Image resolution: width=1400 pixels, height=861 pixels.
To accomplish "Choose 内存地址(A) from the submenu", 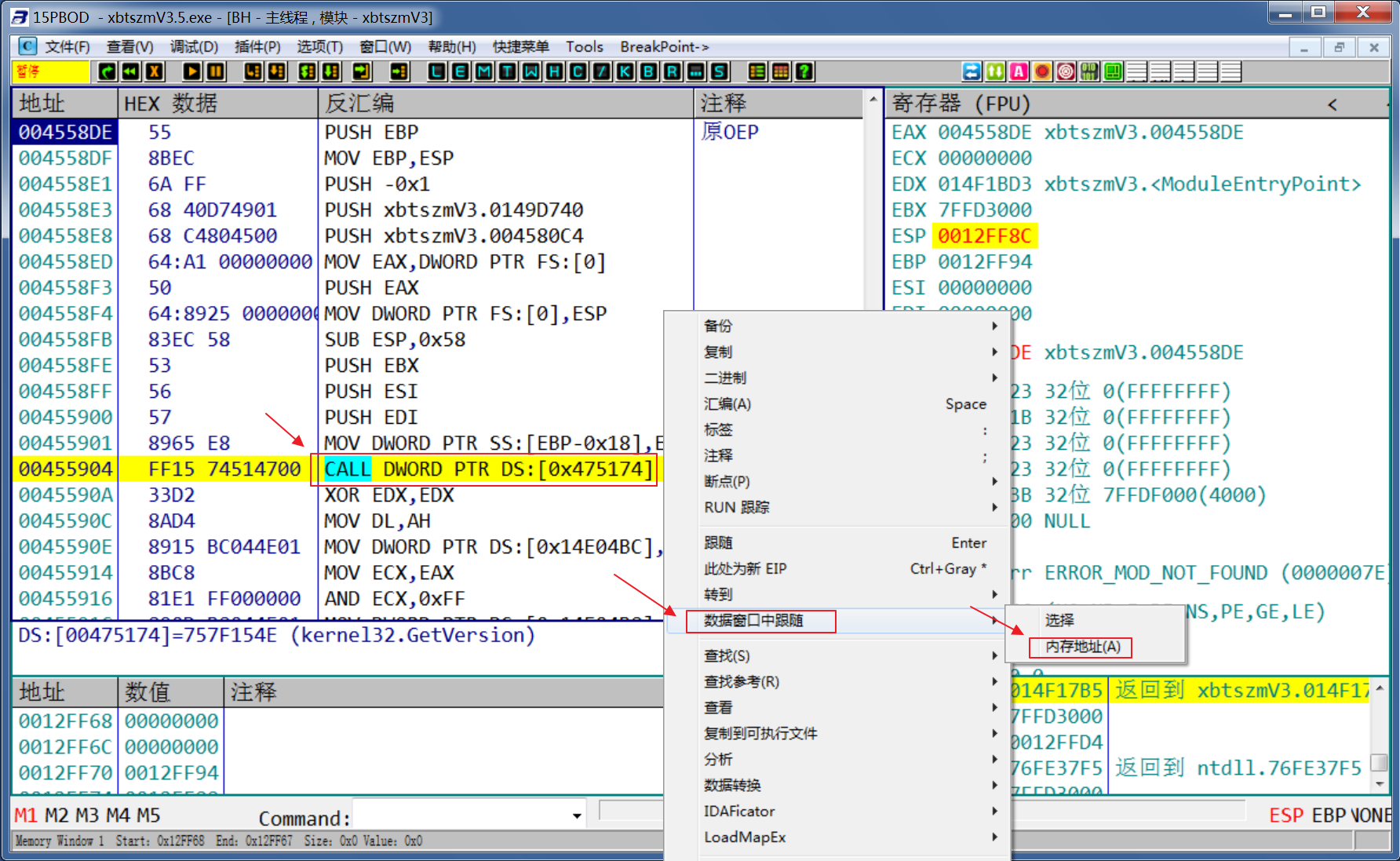I will [1082, 647].
